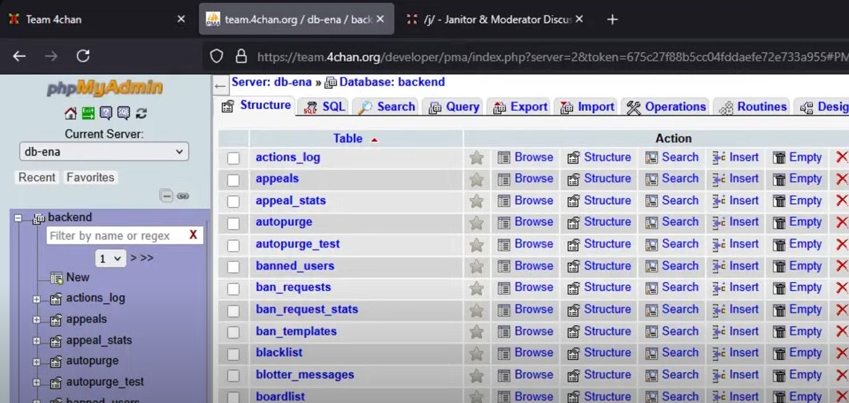Go back using the browser back arrow

click(19, 56)
